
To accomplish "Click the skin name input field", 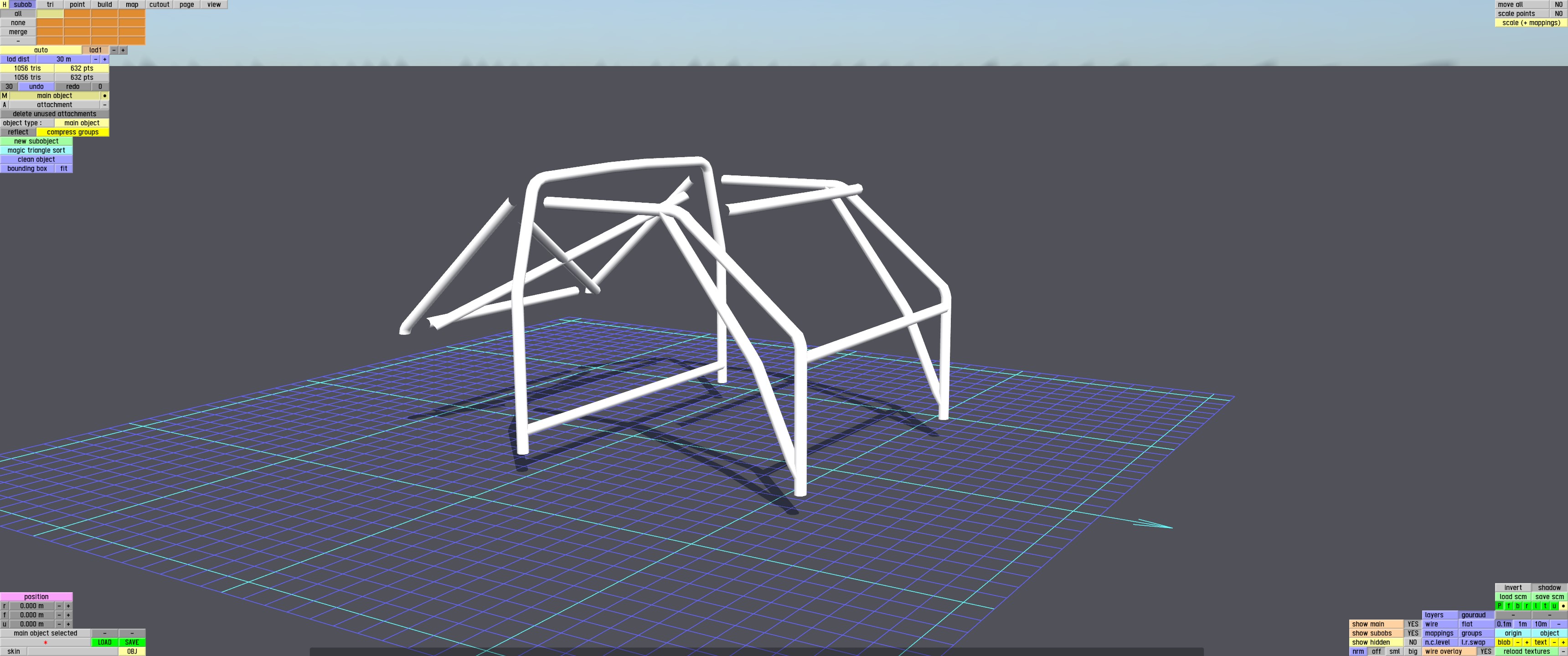I will click(x=72, y=651).
